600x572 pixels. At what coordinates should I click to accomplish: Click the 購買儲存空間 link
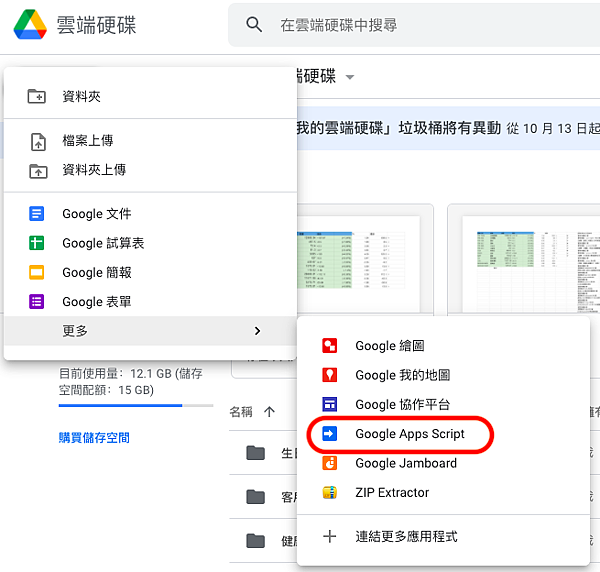[x=94, y=438]
